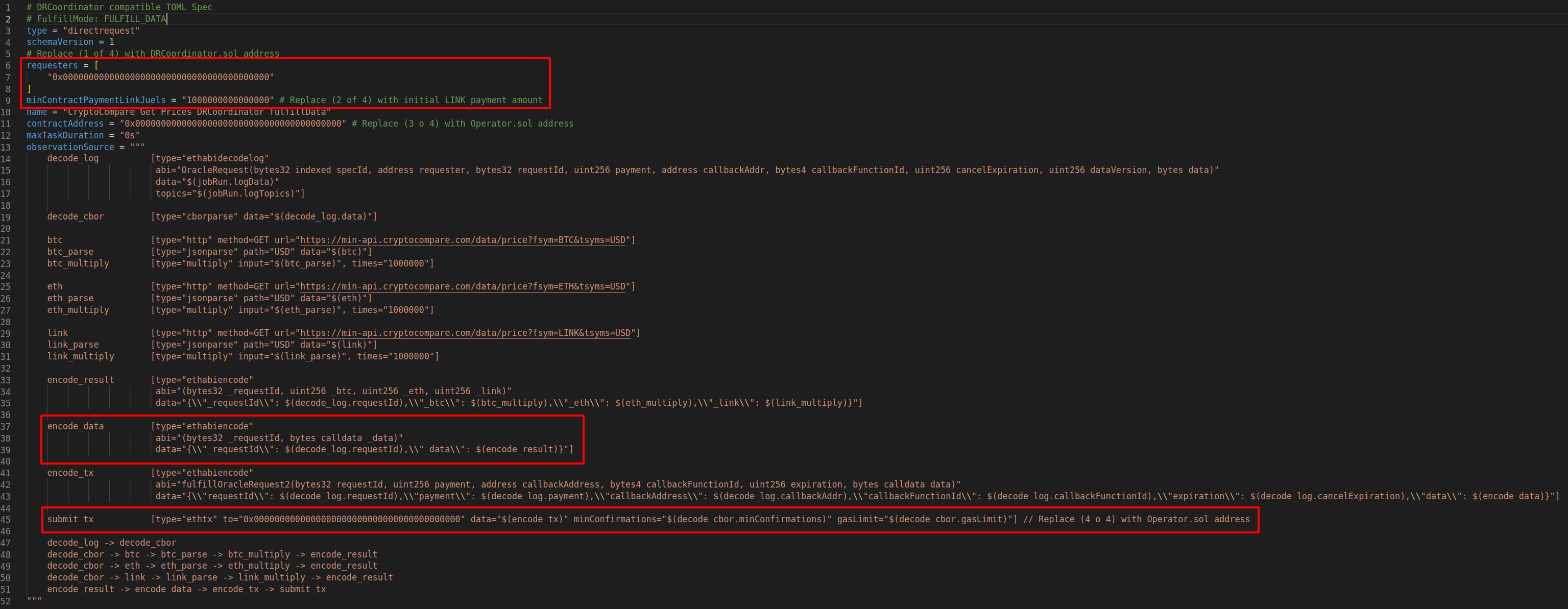Open the ETH cryptocompare price URL
Screen dimensions: 1568x609
[463, 286]
